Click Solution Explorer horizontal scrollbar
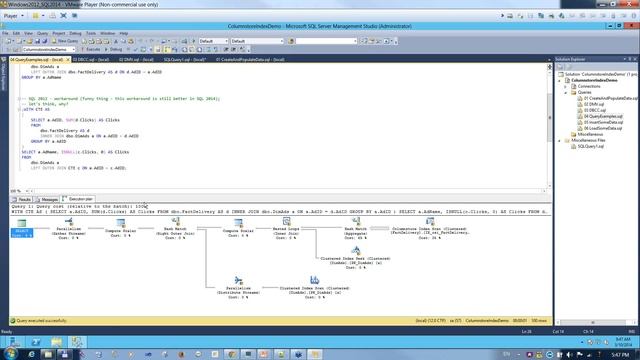The height and width of the screenshot is (360, 640). tap(593, 322)
